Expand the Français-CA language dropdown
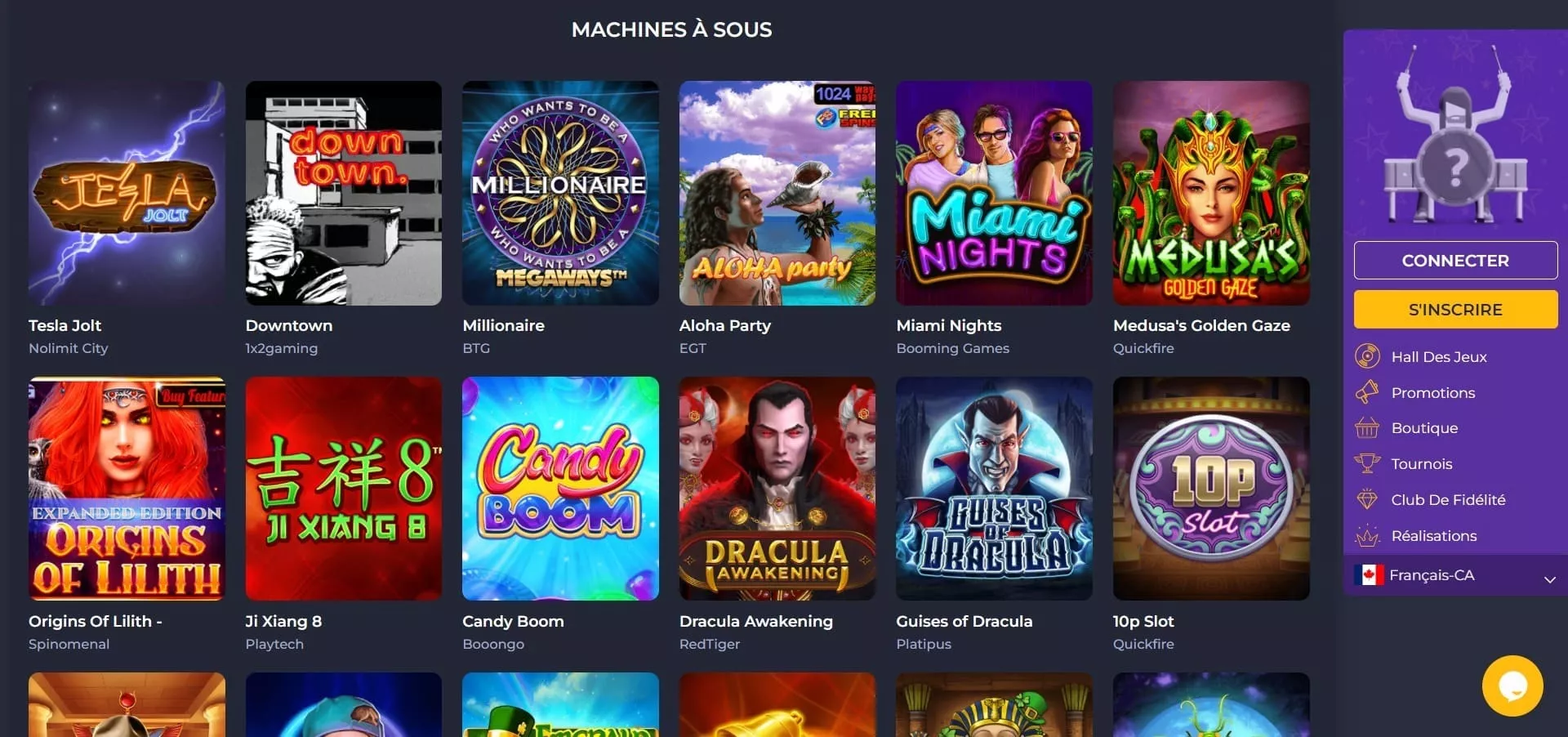1568x737 pixels. 1455,575
